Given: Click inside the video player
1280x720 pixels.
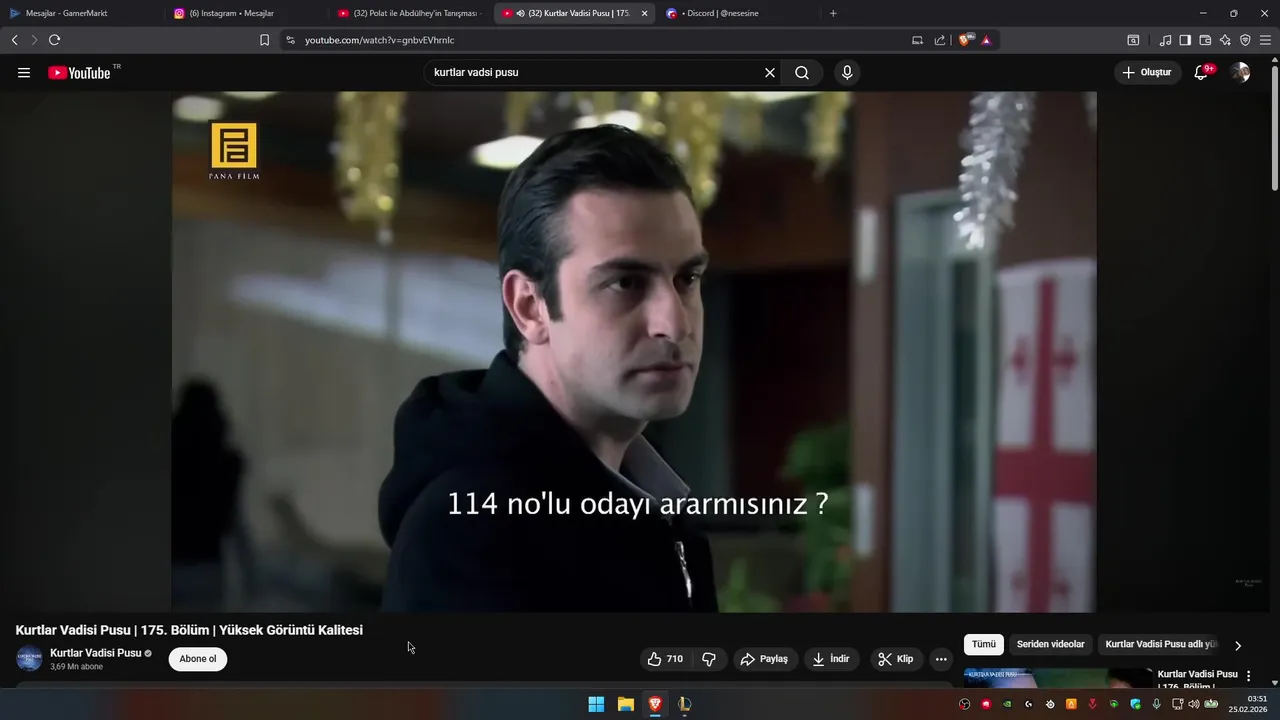Looking at the screenshot, I should 634,351.
